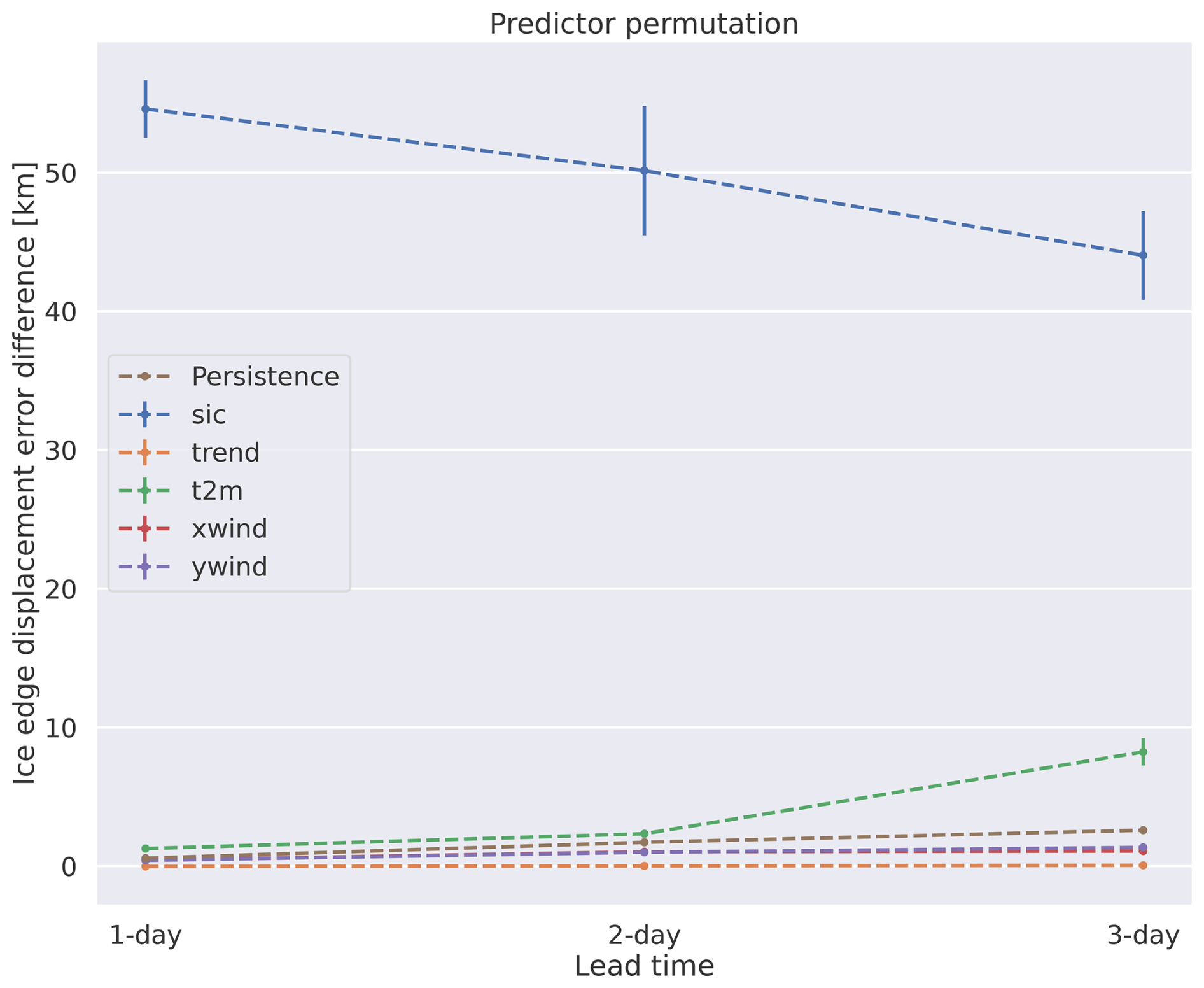
Task: Click the 50 y-axis tick label
Action: coord(62,173)
